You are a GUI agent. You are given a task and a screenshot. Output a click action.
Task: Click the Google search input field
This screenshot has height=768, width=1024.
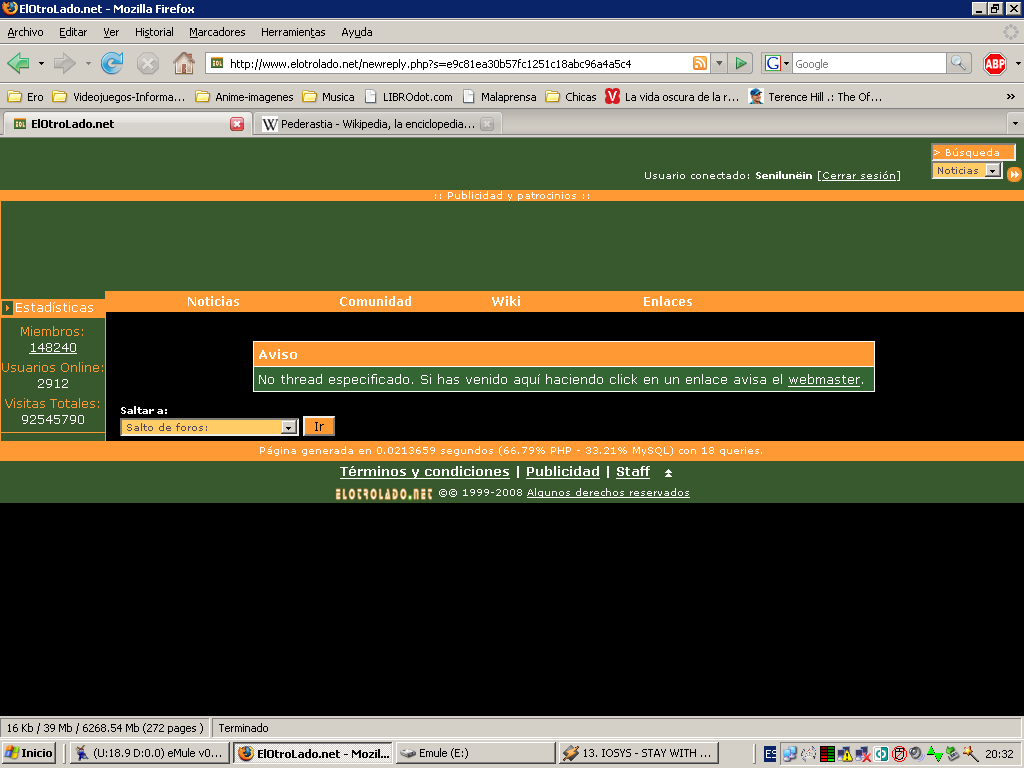click(869, 63)
